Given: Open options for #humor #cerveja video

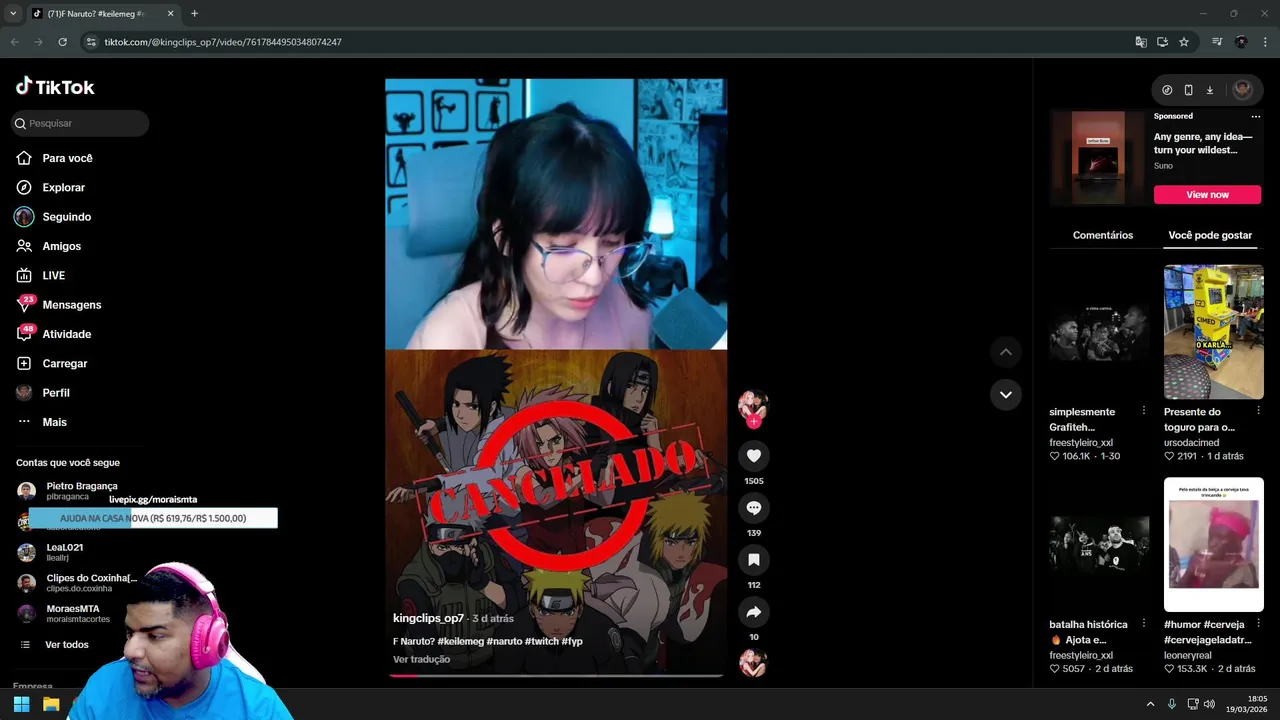Looking at the screenshot, I should coord(1258,624).
